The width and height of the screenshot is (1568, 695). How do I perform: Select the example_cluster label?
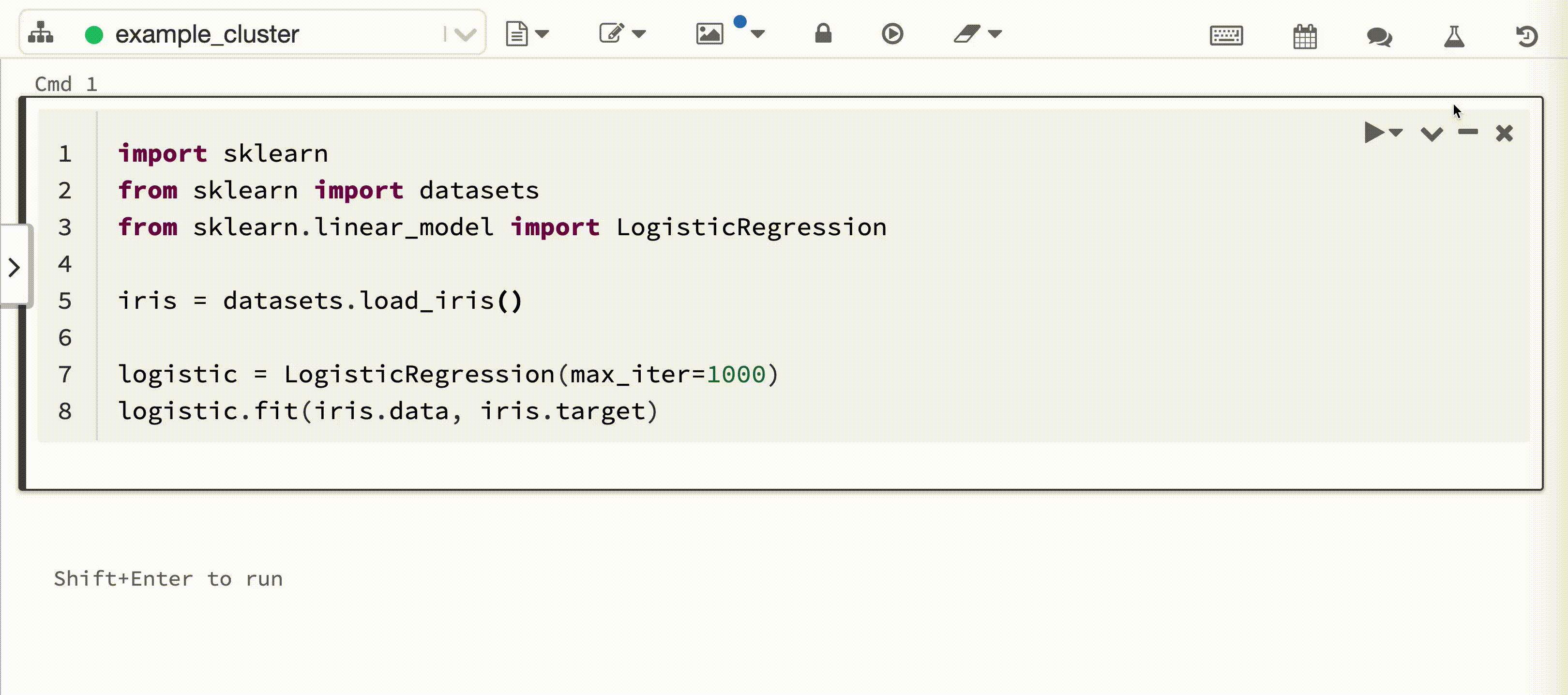207,34
